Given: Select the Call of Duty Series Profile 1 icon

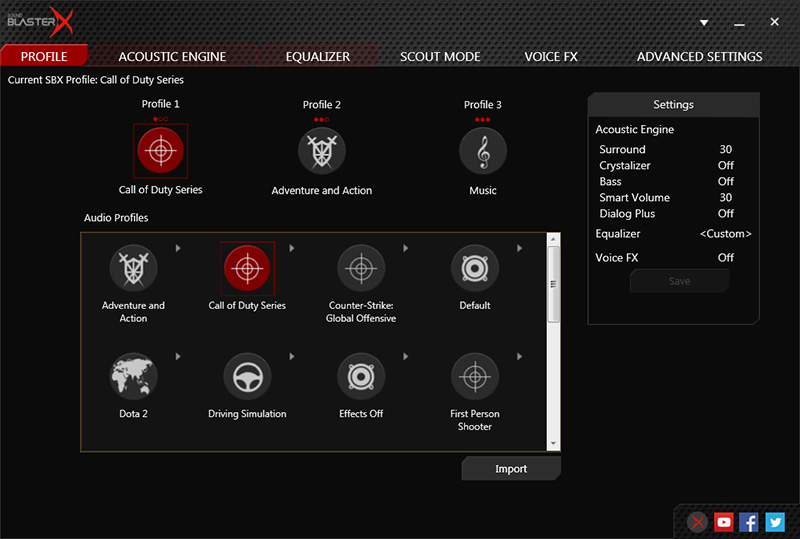Looking at the screenshot, I should tap(160, 150).
